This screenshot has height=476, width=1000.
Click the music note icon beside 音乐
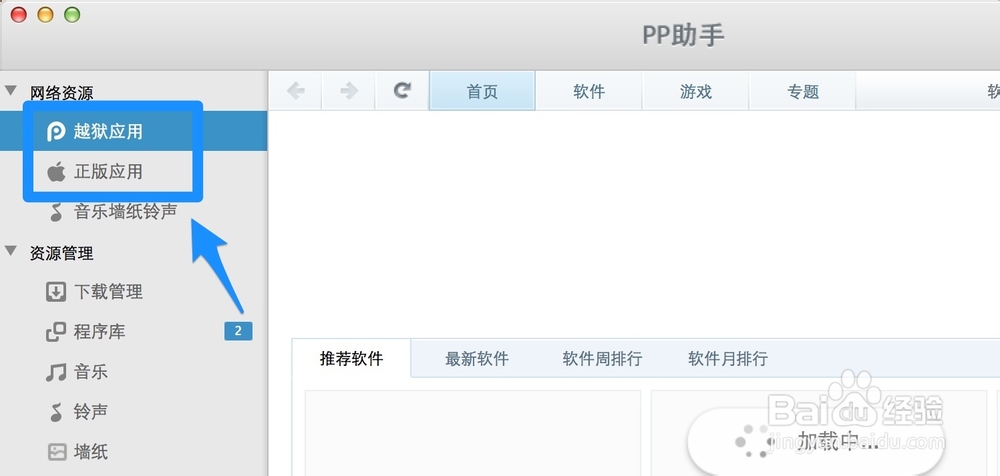tap(56, 372)
